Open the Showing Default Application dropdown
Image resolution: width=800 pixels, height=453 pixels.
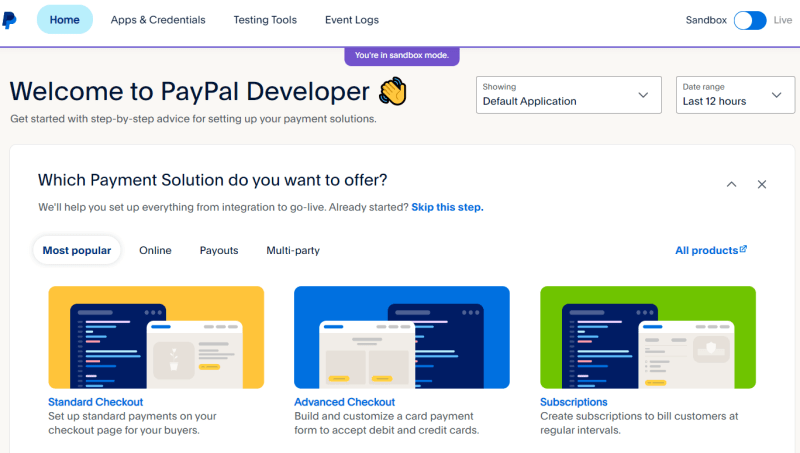pos(569,95)
